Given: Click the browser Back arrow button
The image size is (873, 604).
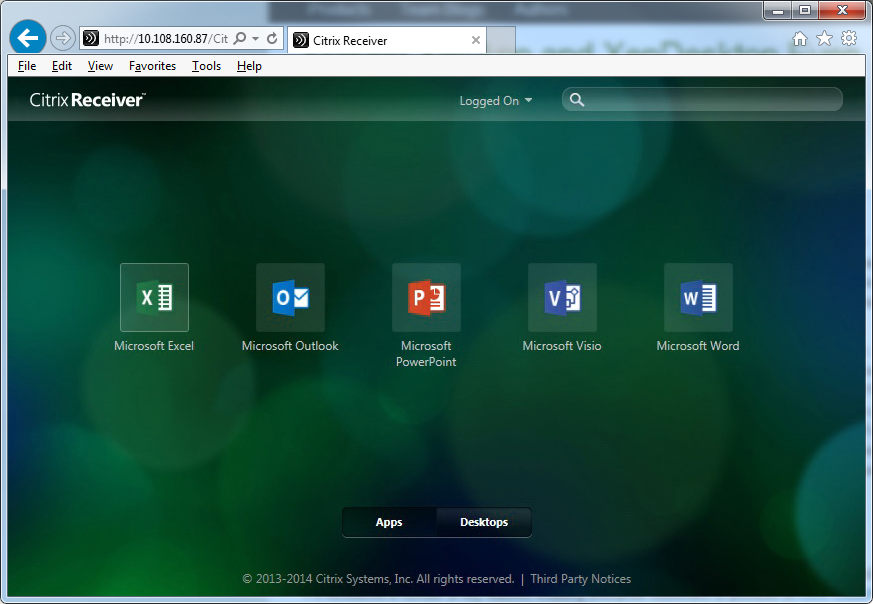Looking at the screenshot, I should tap(28, 39).
